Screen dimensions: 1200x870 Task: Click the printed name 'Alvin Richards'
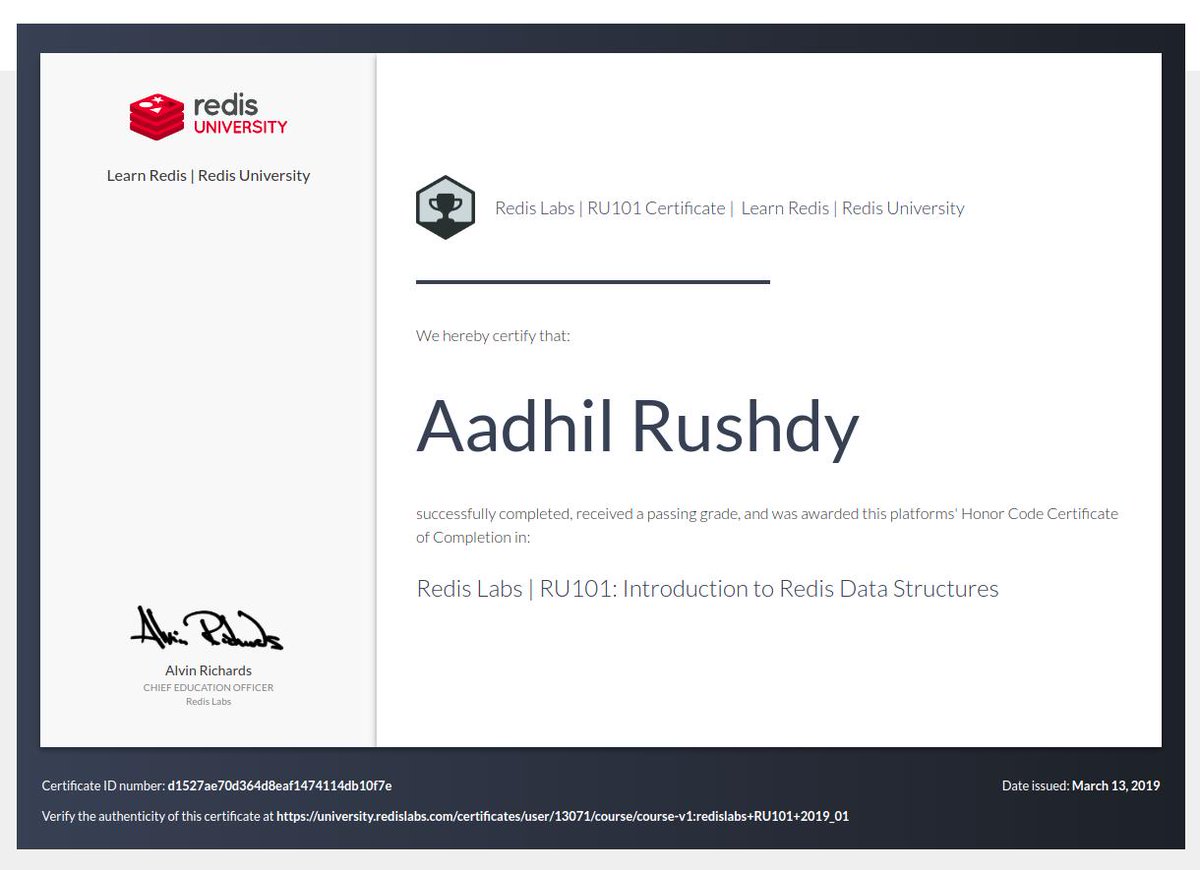pos(208,670)
